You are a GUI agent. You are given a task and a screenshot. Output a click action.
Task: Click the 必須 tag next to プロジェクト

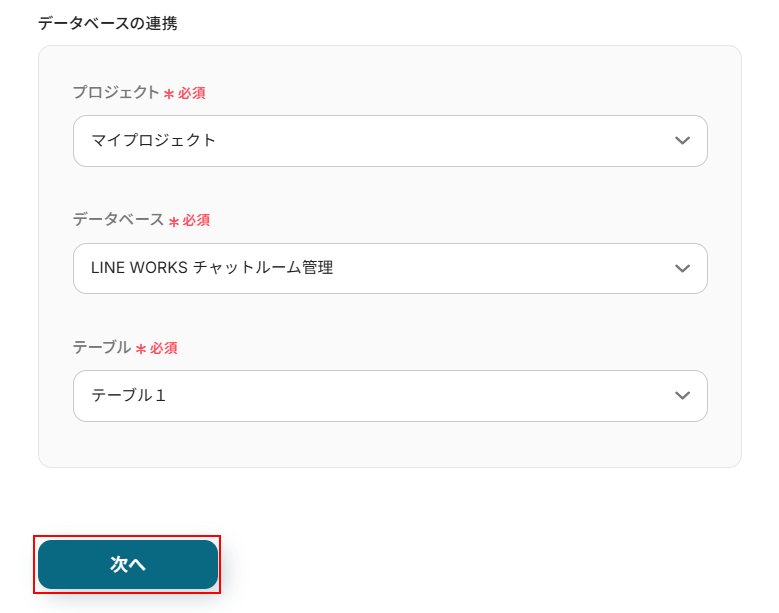click(x=192, y=93)
